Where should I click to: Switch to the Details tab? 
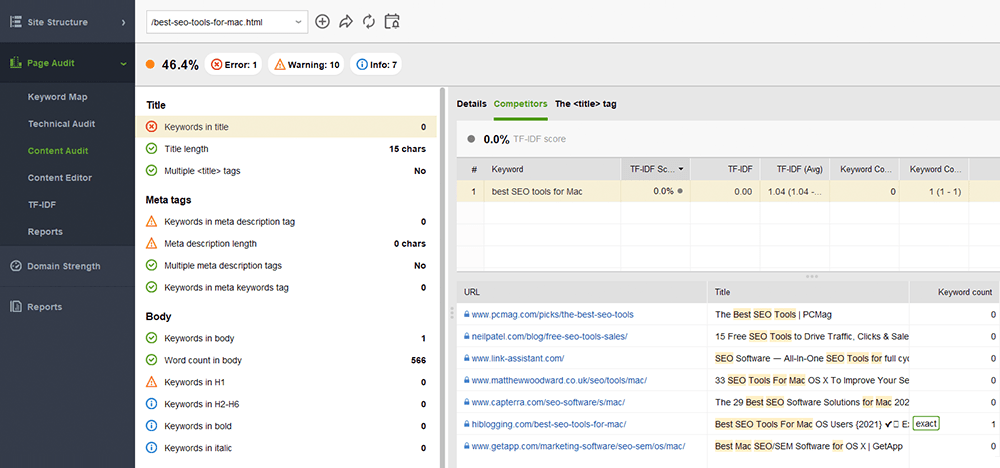tap(471, 103)
